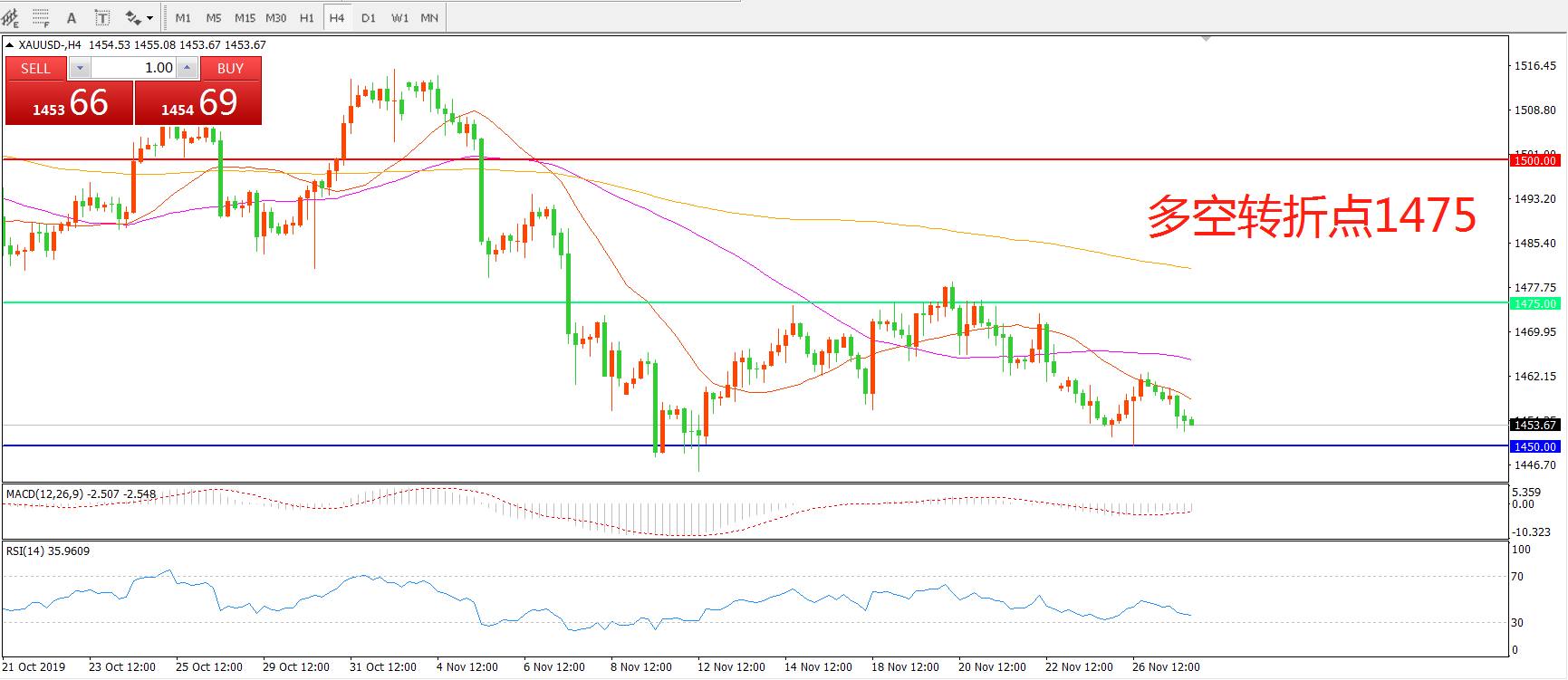The image size is (1568, 680).
Task: Select the equidistant channel drawing tool
Action: pyautogui.click(x=11, y=17)
